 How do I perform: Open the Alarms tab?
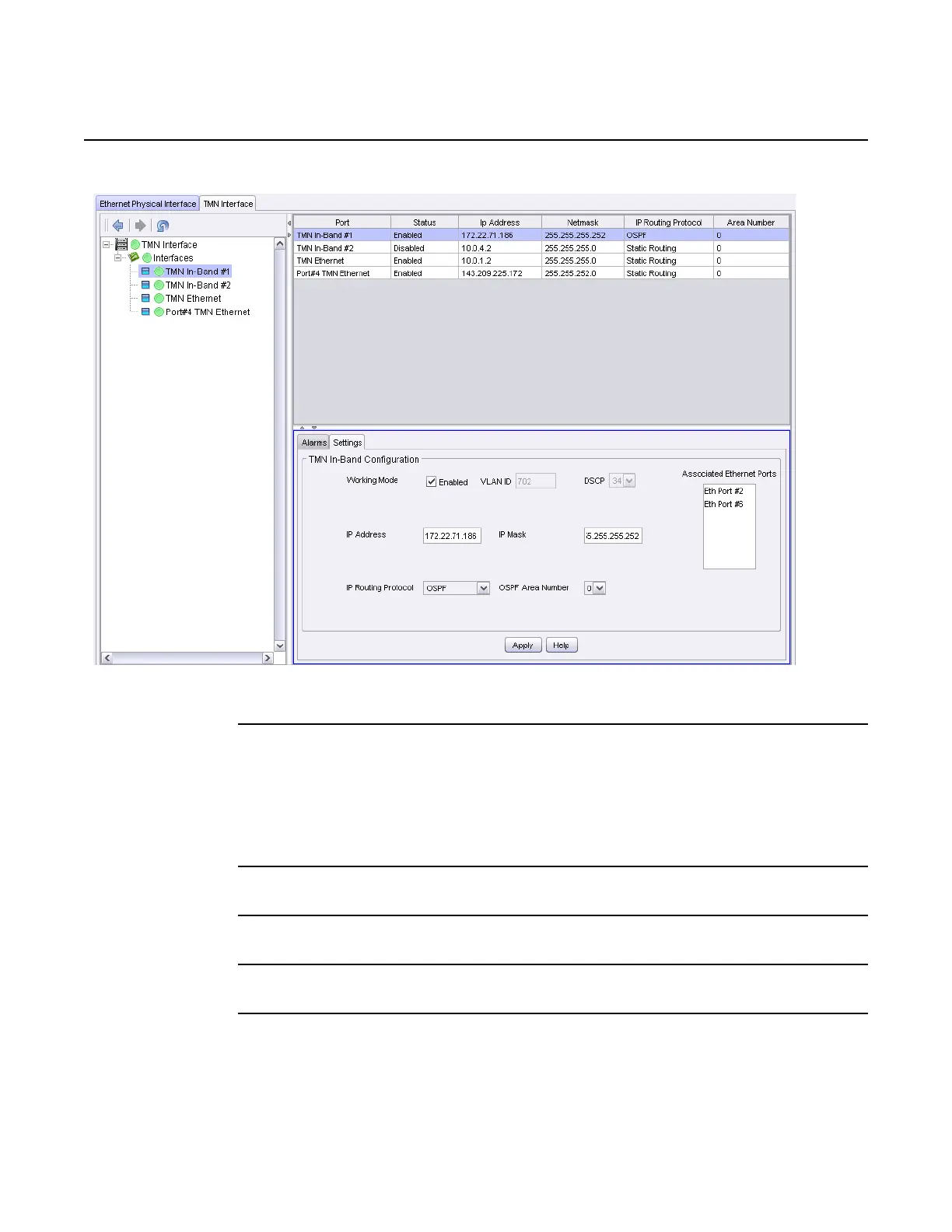pyautogui.click(x=314, y=443)
